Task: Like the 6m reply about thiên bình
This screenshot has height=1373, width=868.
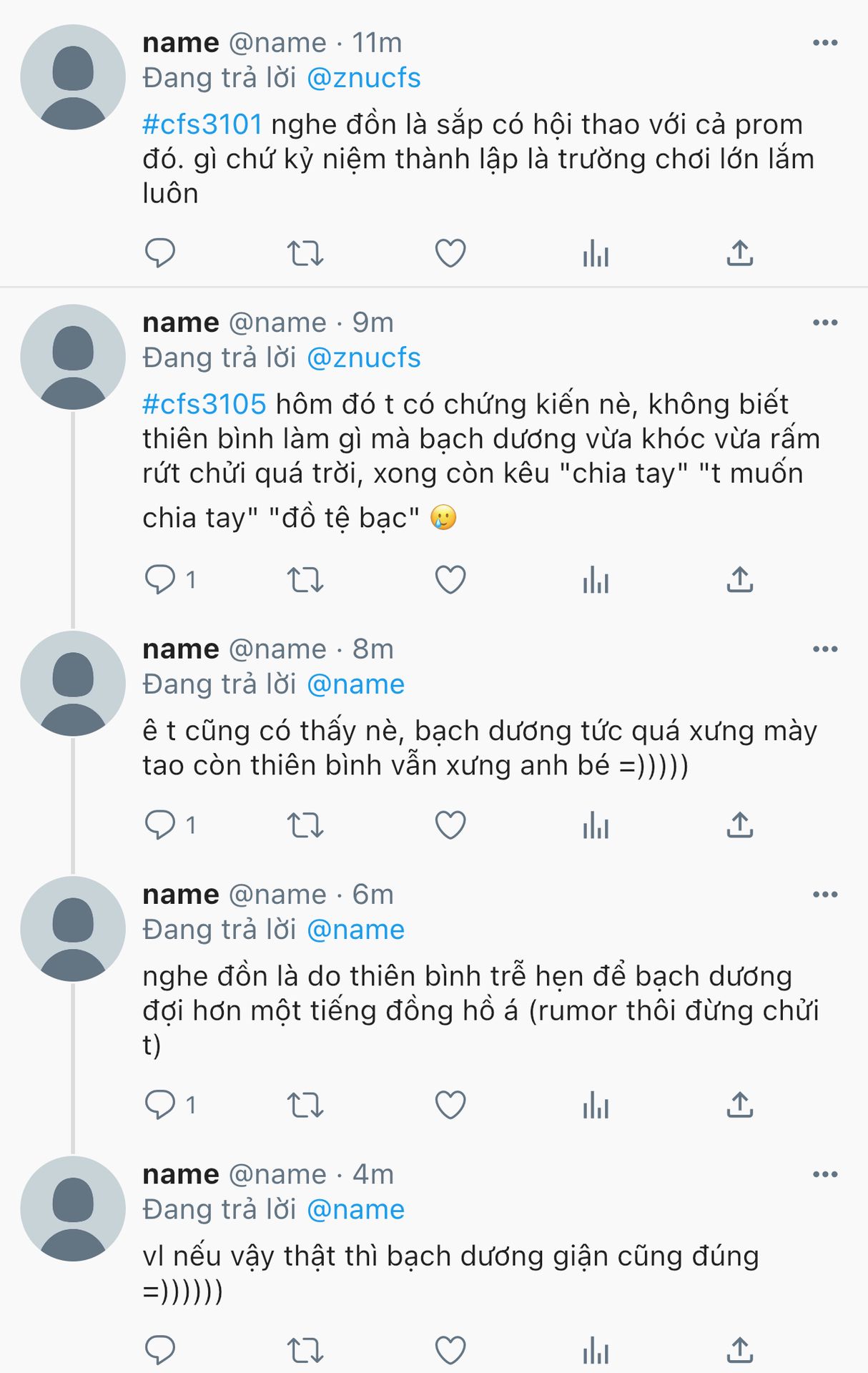Action: click(x=450, y=1106)
